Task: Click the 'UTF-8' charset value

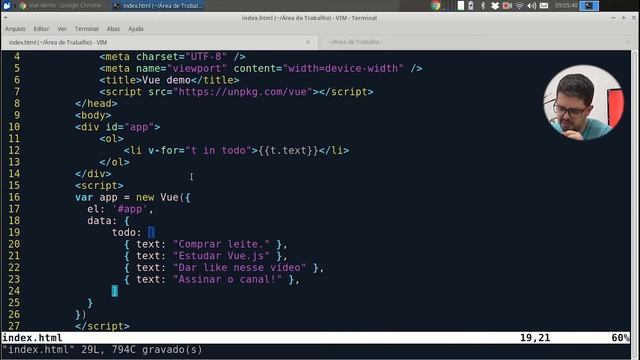Action: point(206,57)
